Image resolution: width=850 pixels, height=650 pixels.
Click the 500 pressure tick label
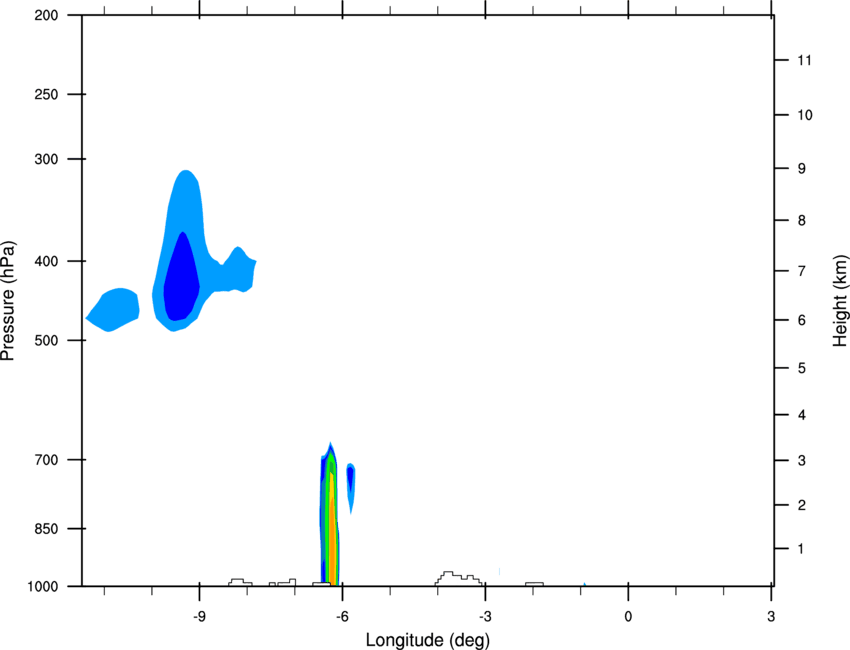tap(46, 340)
